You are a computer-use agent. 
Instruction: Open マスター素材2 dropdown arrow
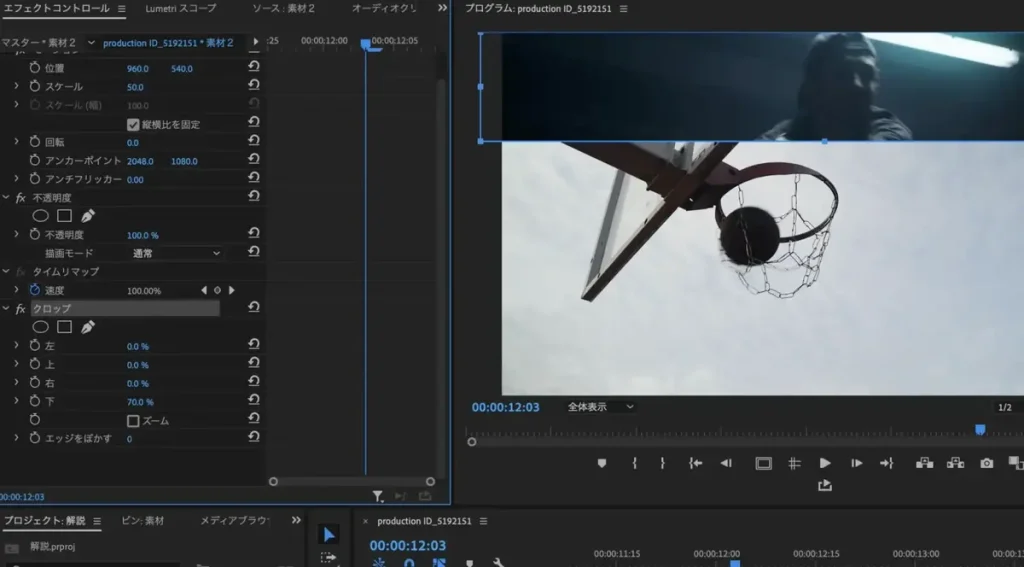click(x=91, y=42)
